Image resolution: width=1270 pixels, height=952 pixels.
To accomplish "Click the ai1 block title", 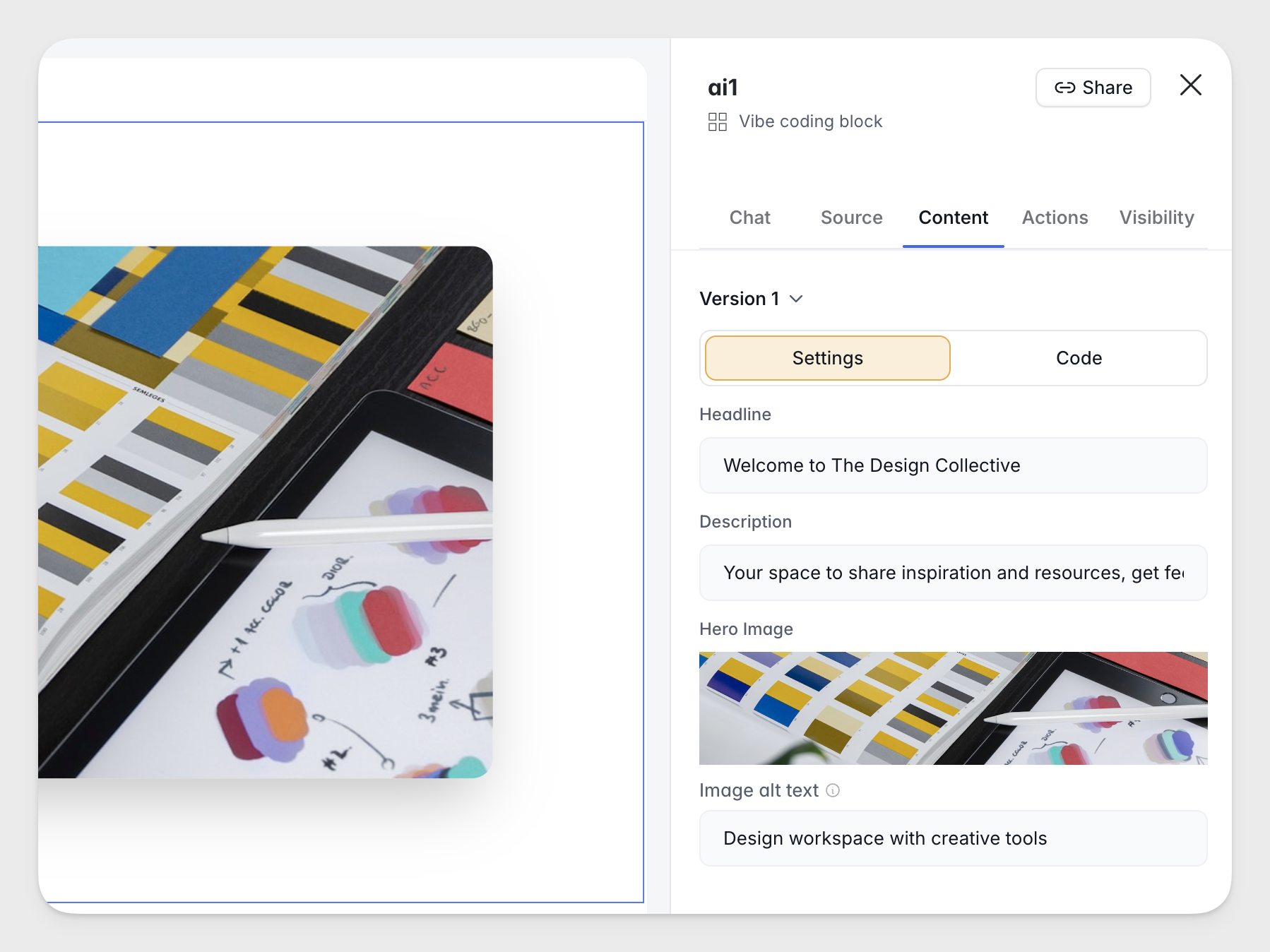I will click(x=723, y=88).
